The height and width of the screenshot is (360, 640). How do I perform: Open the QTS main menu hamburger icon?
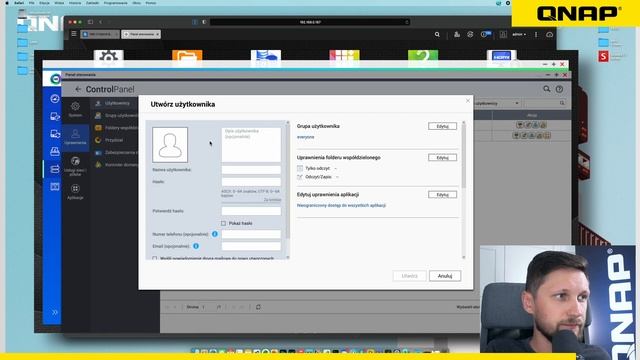point(74,34)
